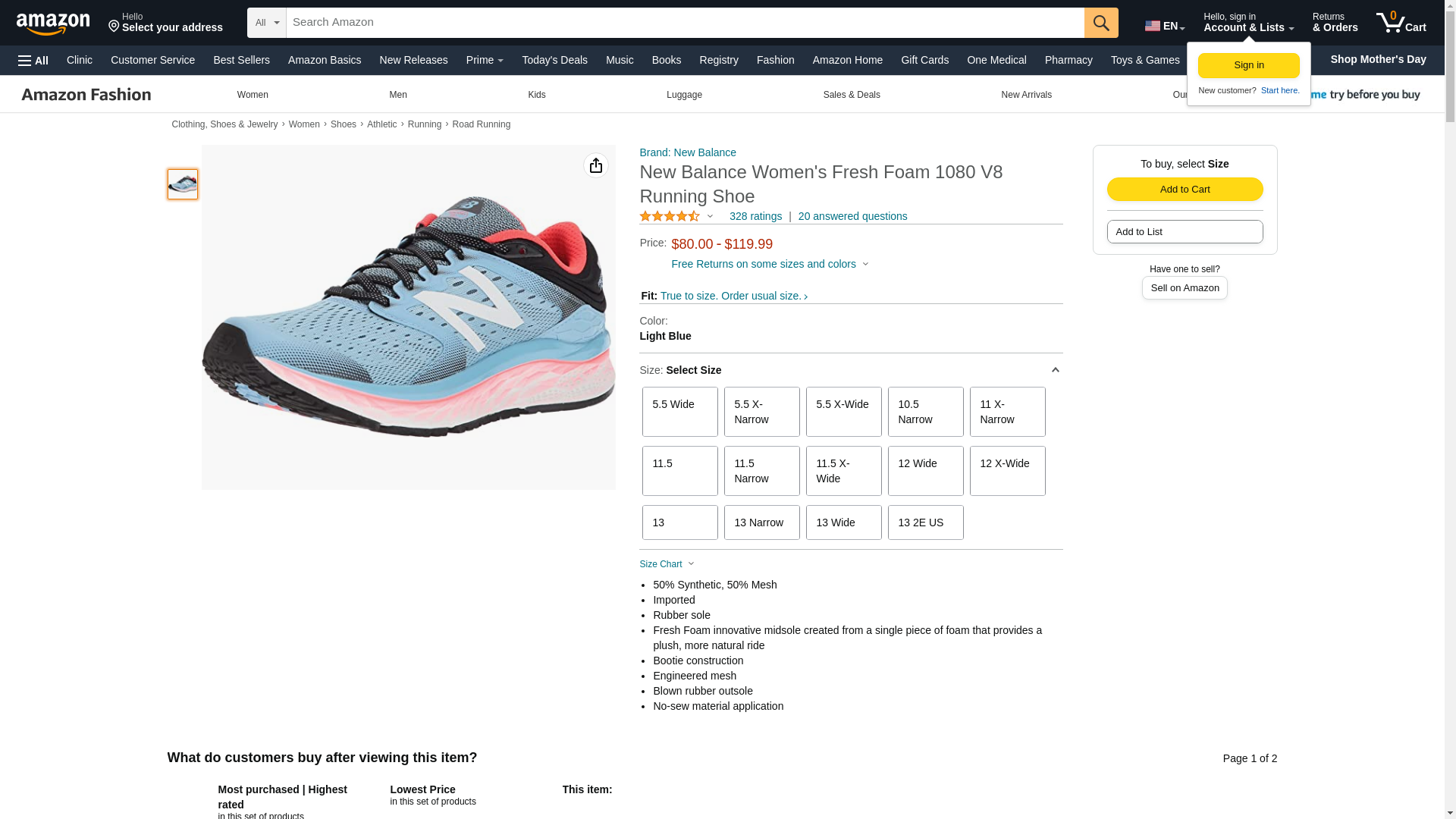Click the share icon on product image
Image resolution: width=1456 pixels, height=819 pixels.
[x=595, y=165]
